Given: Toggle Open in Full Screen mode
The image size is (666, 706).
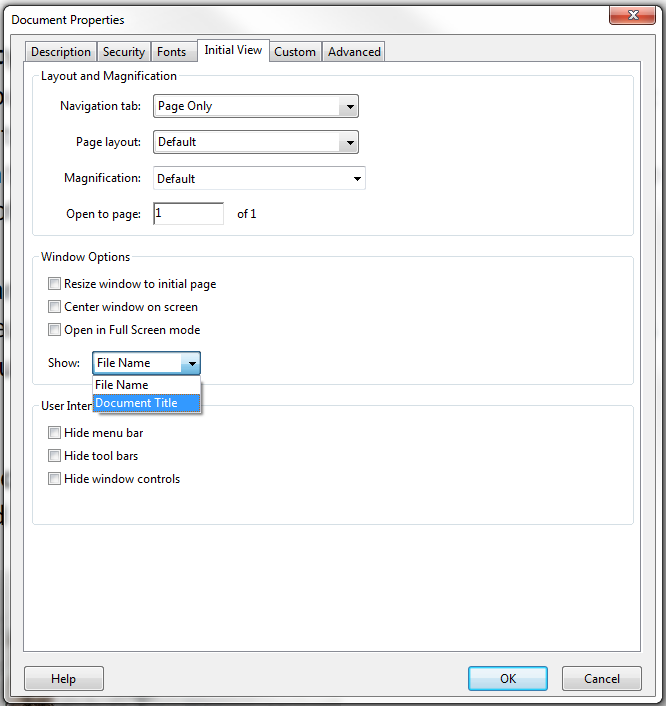Looking at the screenshot, I should tap(54, 330).
